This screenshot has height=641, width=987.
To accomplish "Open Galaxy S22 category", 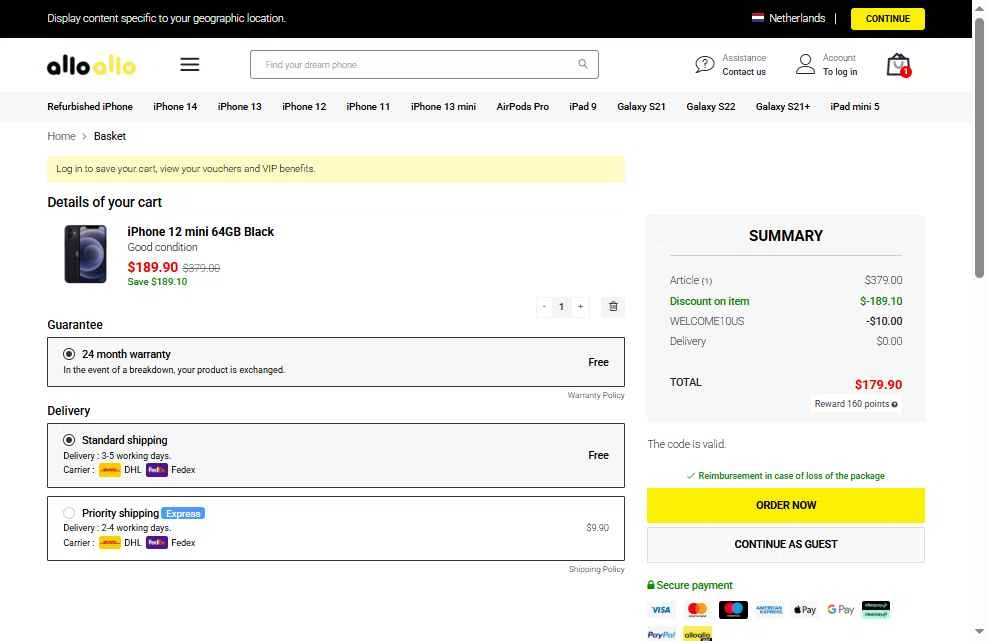I will [x=711, y=106].
